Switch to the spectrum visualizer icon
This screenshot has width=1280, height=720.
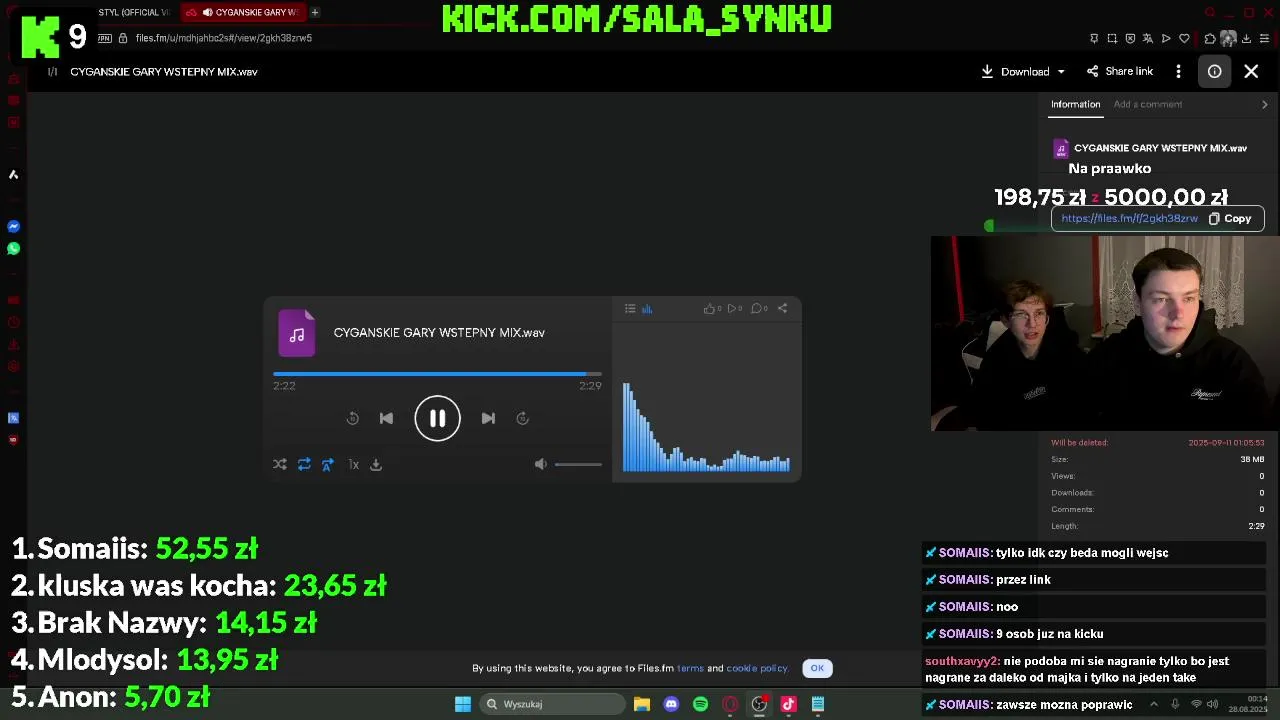[x=647, y=309]
